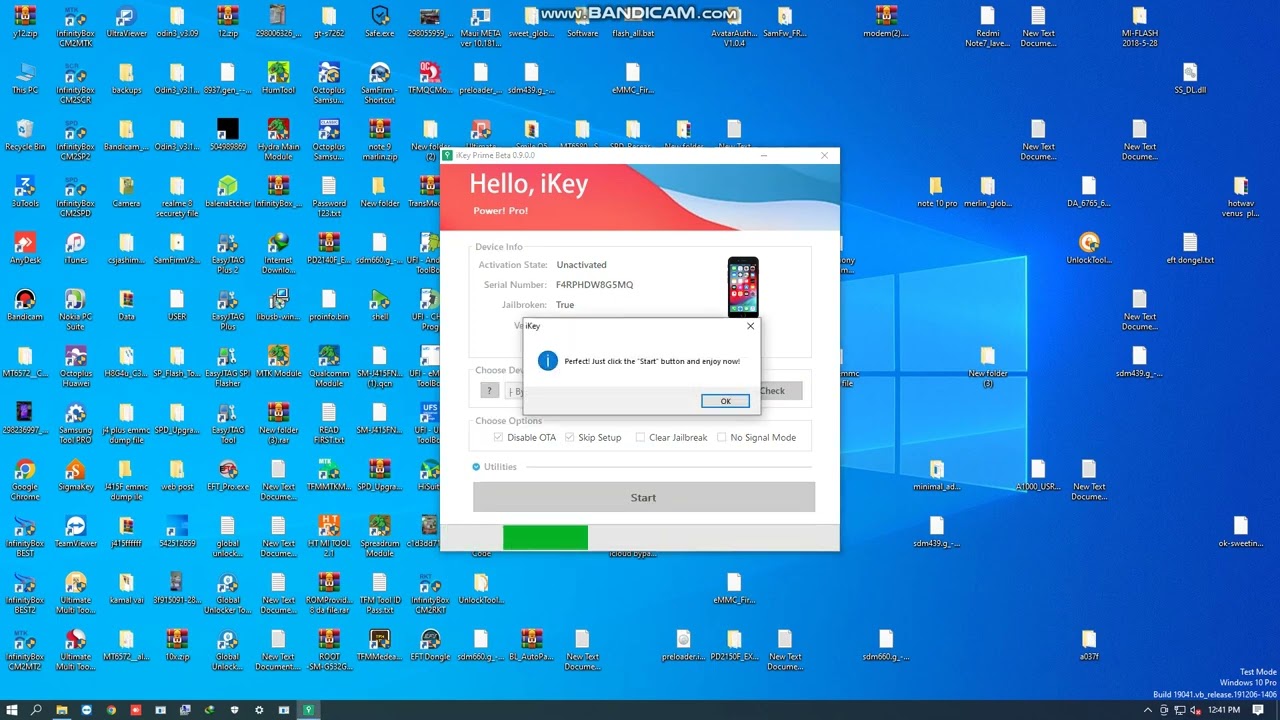The height and width of the screenshot is (720, 1280).
Task: Open the UnlockTool desktop icon on the right
Action: pos(1089,248)
